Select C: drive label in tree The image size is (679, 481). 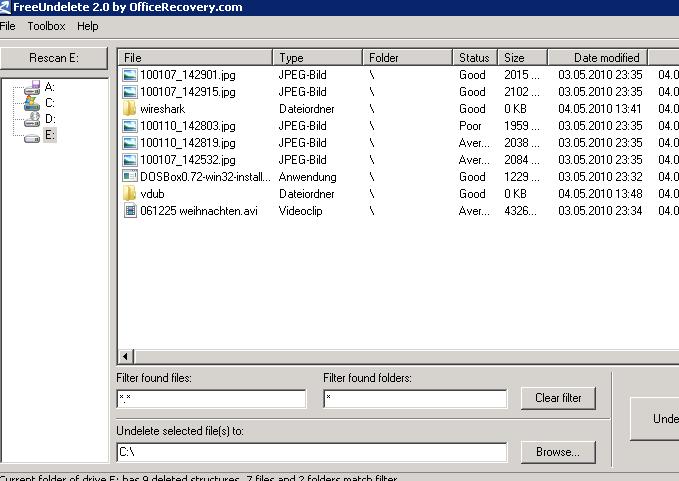point(50,103)
